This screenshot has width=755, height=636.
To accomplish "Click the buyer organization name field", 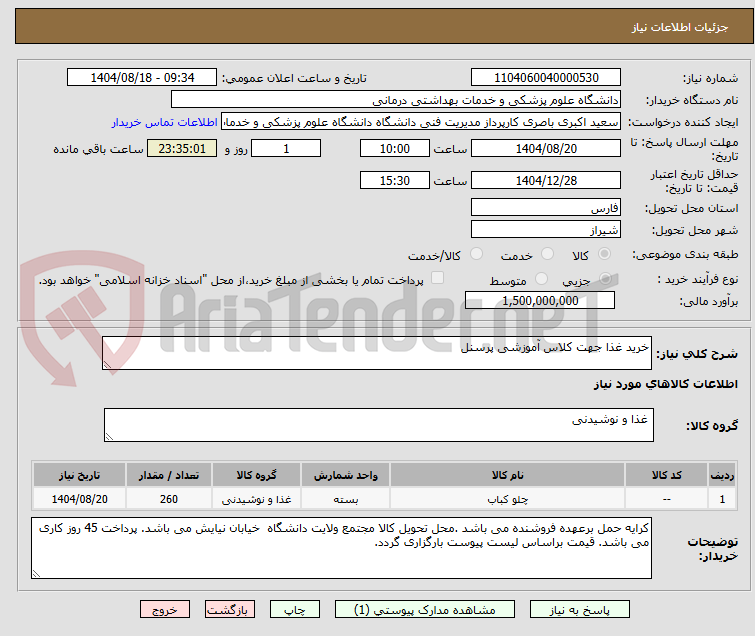I will (396, 100).
